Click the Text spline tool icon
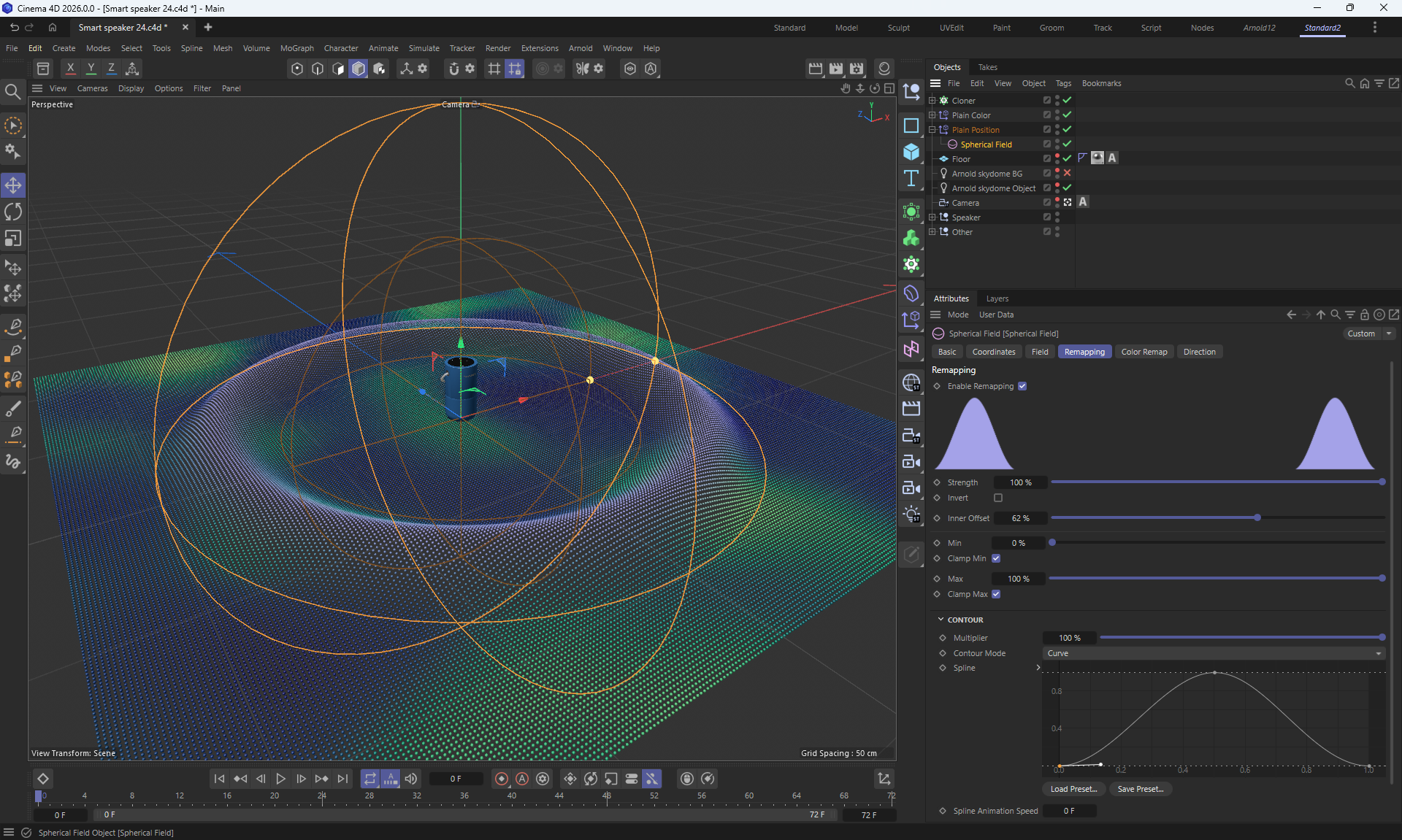The image size is (1402, 840). point(911,179)
